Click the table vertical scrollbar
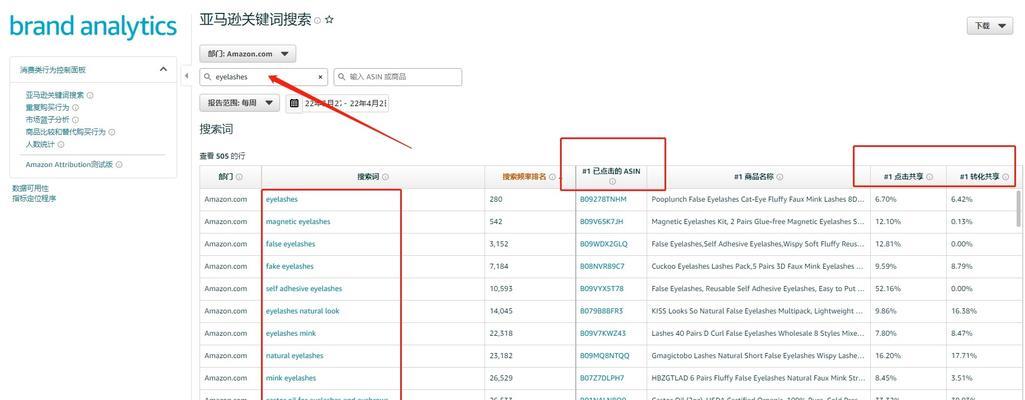The width and height of the screenshot is (1025, 400). [1019, 209]
